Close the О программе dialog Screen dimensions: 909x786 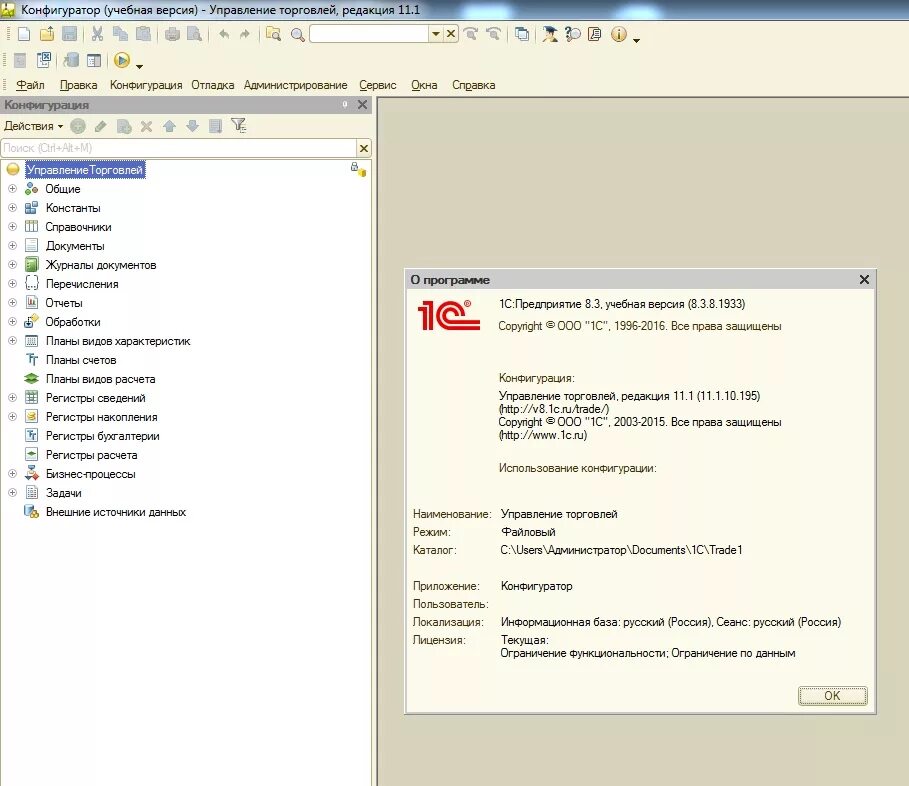point(864,279)
